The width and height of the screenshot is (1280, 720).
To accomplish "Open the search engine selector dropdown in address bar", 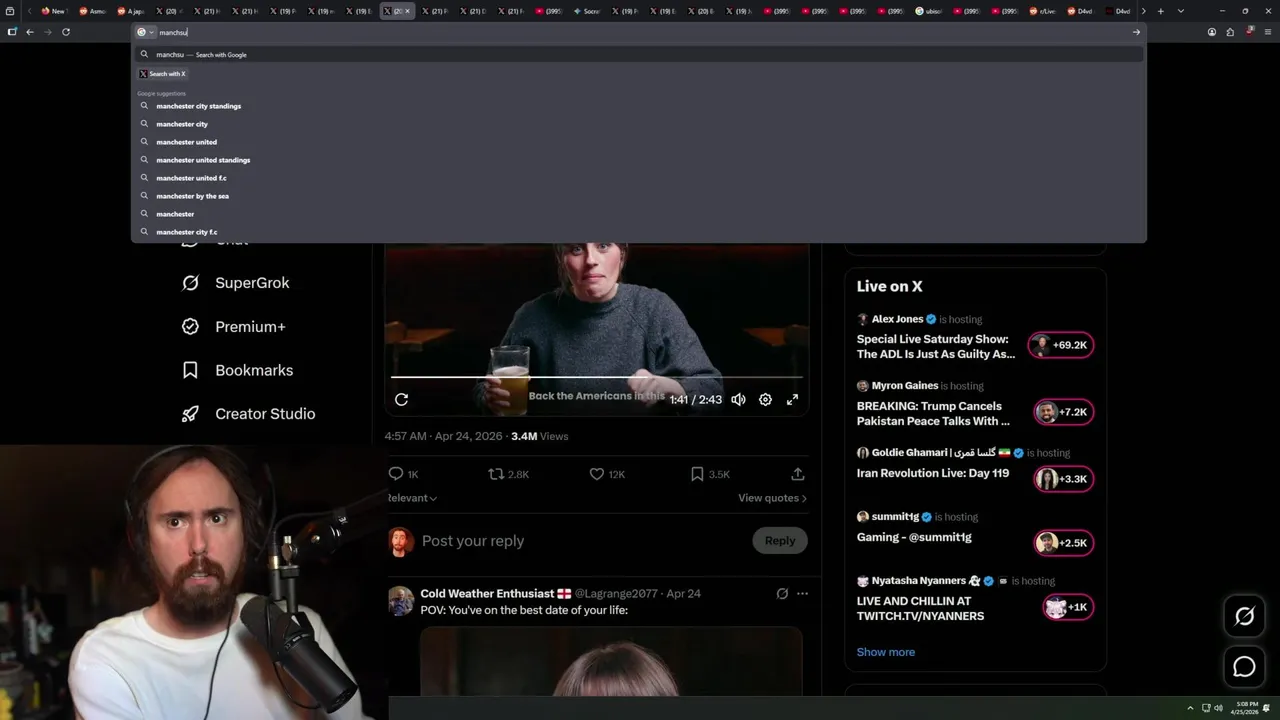I will [145, 32].
